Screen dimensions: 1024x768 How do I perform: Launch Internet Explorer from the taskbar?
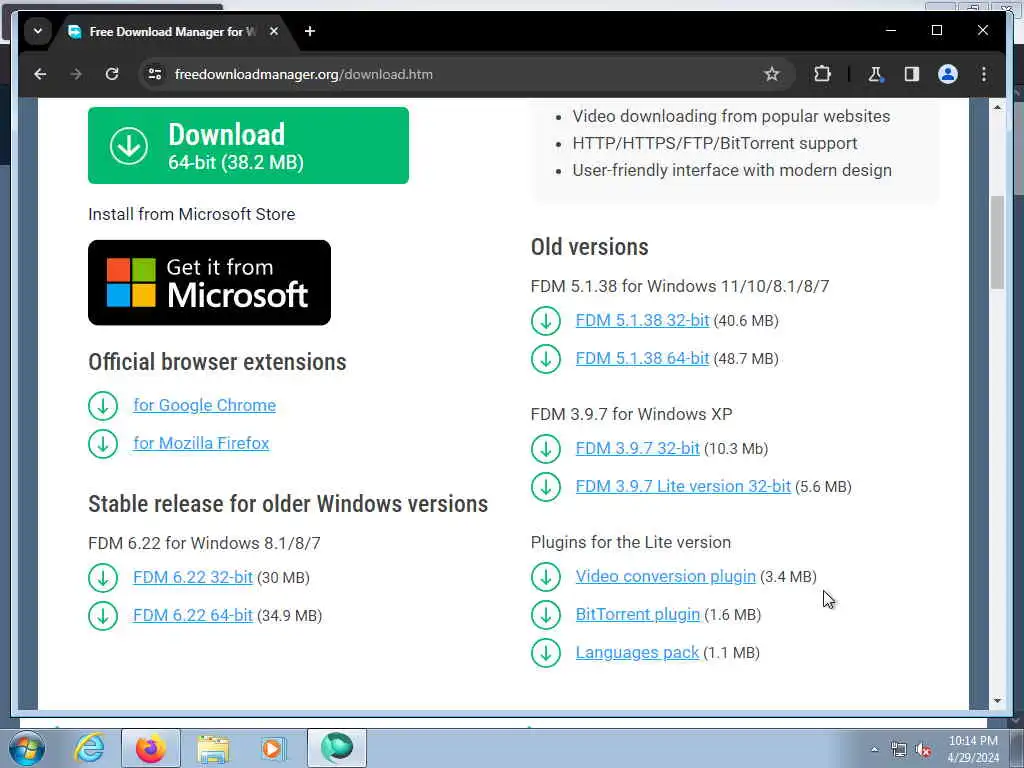point(89,748)
